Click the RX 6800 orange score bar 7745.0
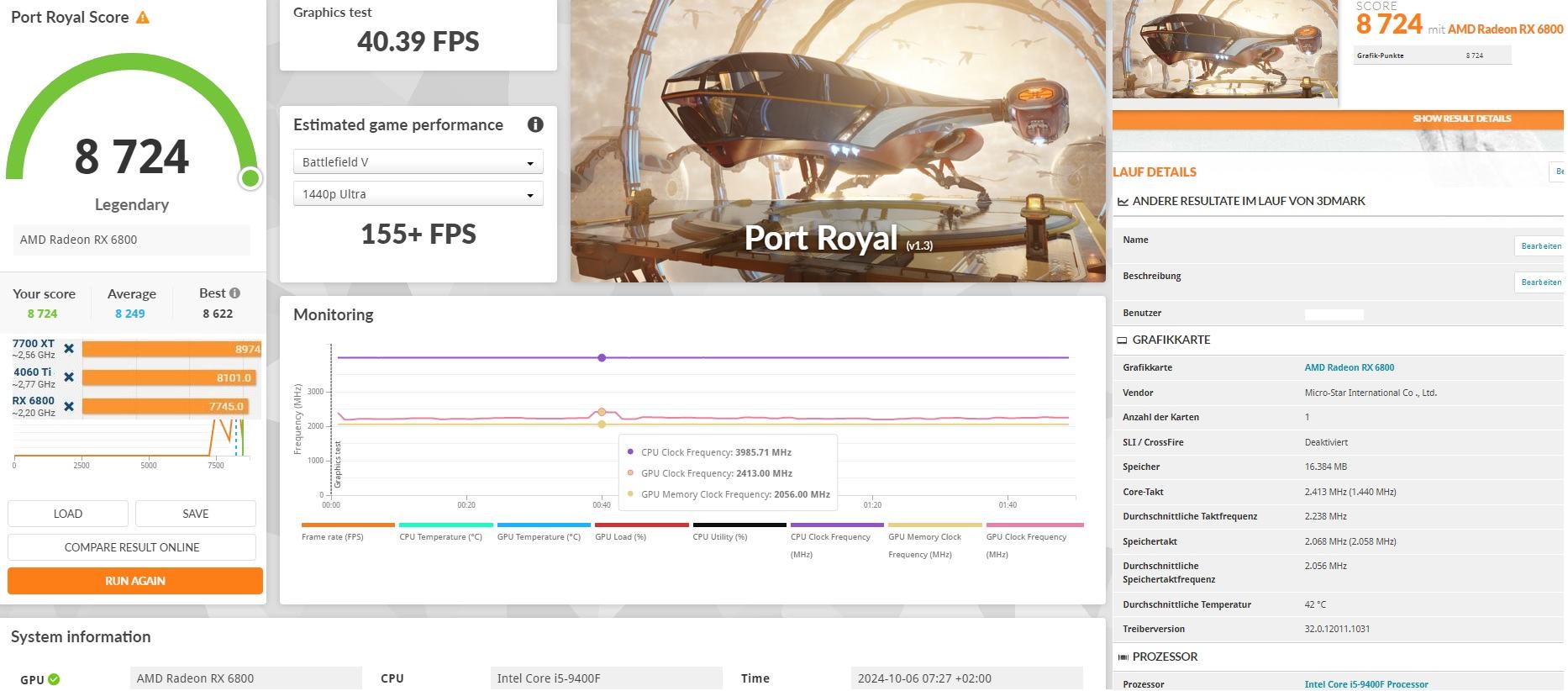The height and width of the screenshot is (691, 1568). click(x=165, y=406)
